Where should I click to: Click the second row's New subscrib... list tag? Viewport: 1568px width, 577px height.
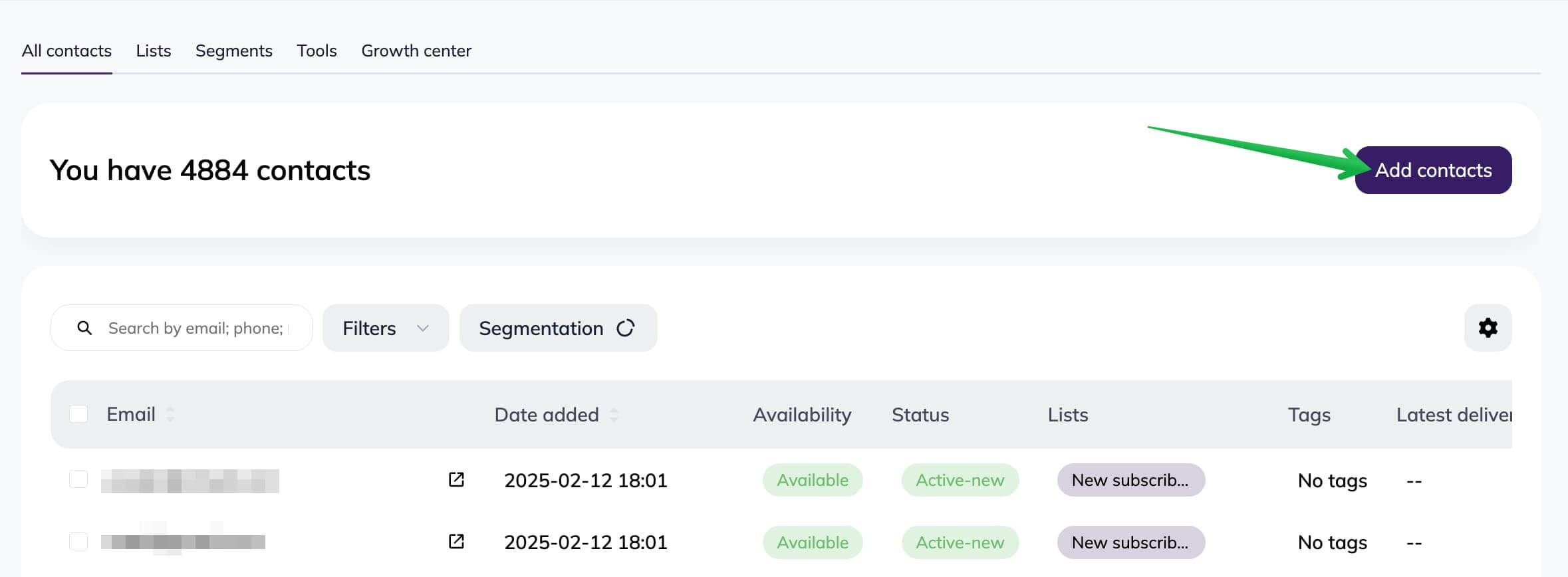1130,542
